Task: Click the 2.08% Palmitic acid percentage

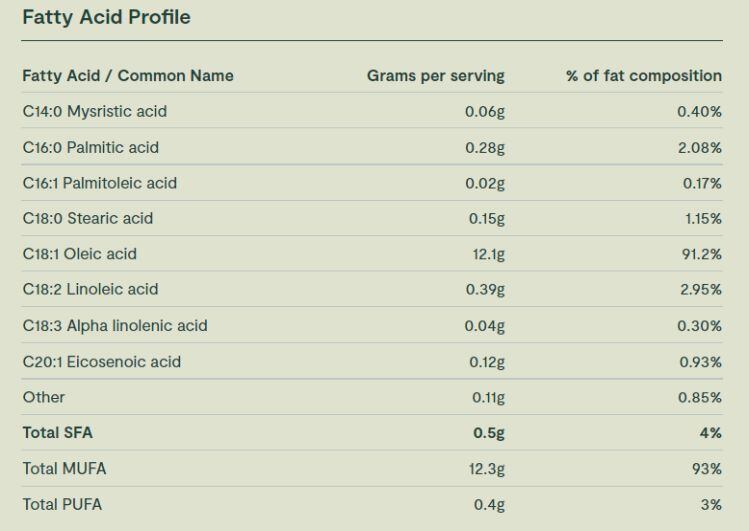Action: point(699,147)
